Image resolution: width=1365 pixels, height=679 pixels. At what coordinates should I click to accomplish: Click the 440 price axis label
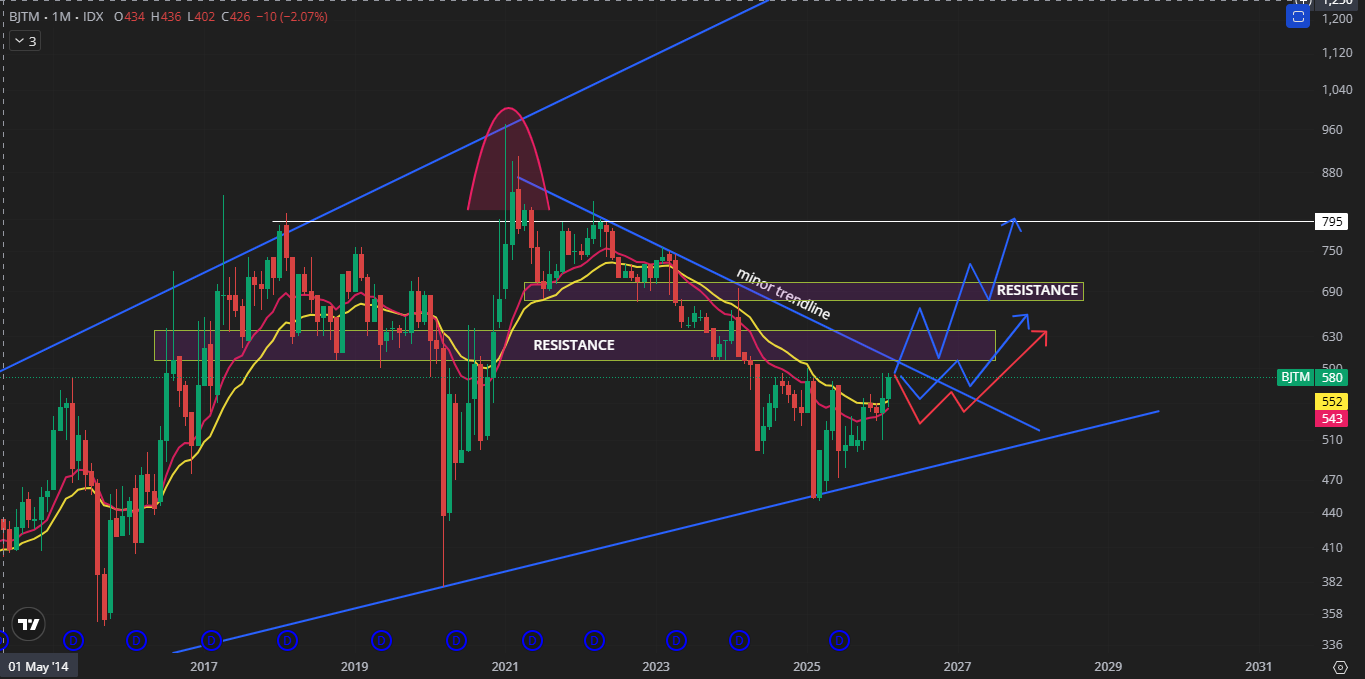tap(1332, 513)
